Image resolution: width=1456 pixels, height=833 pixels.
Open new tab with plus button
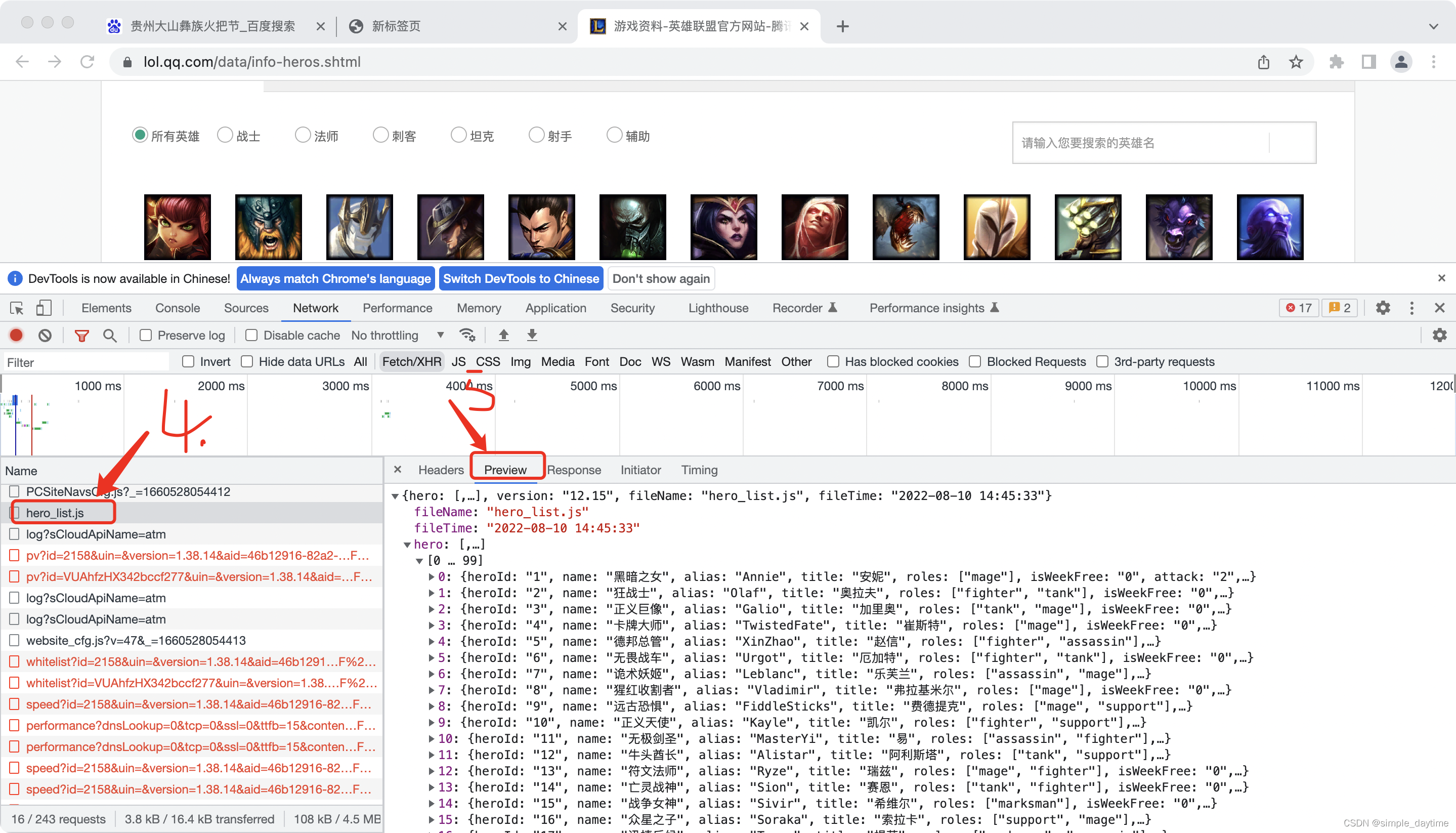pos(842,26)
